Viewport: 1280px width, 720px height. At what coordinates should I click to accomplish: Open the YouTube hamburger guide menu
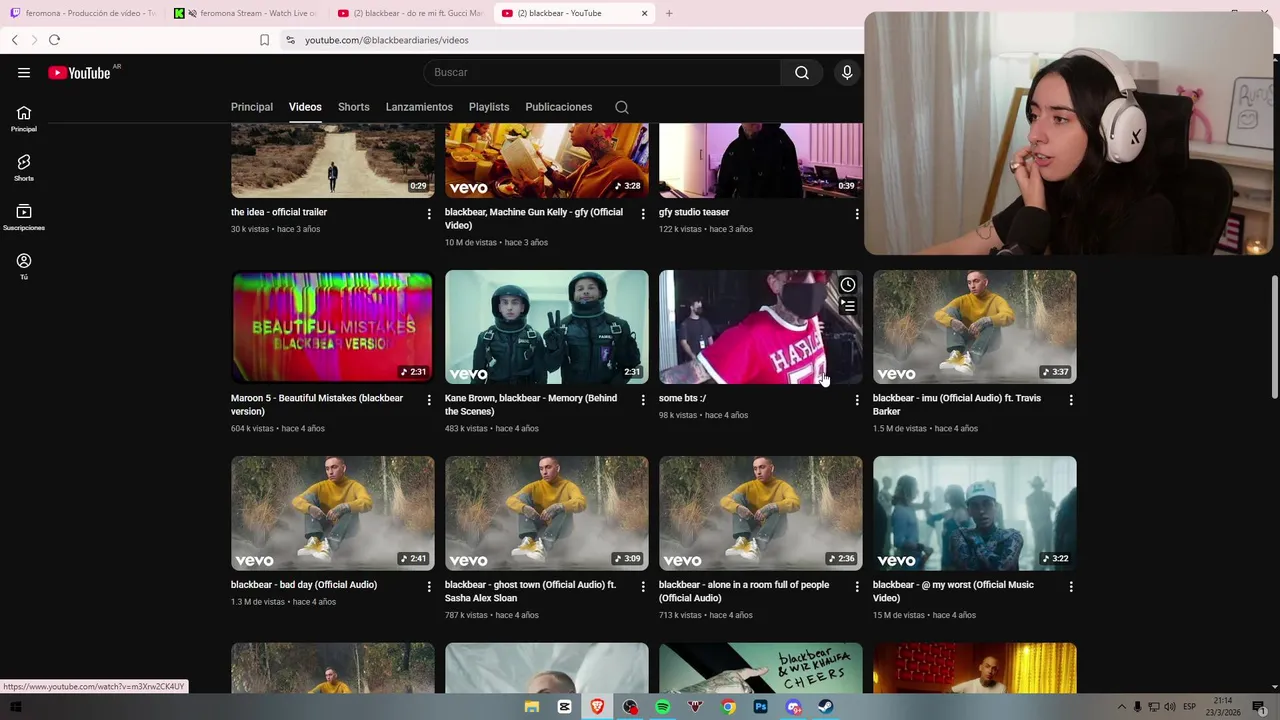point(24,72)
